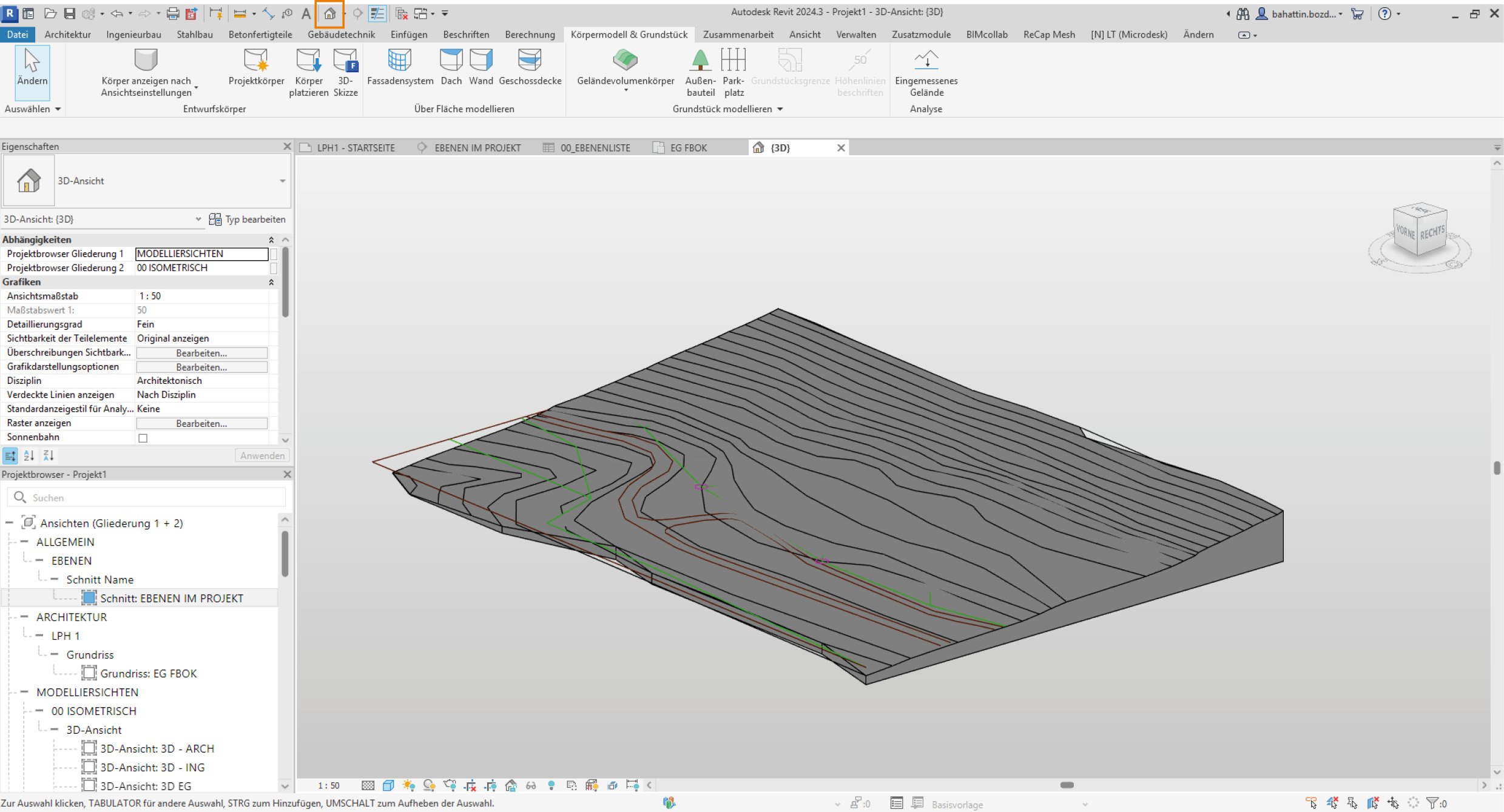Click the Temporary Hide/Isolate glasses icon
This screenshot has width=1504, height=812.
(531, 785)
